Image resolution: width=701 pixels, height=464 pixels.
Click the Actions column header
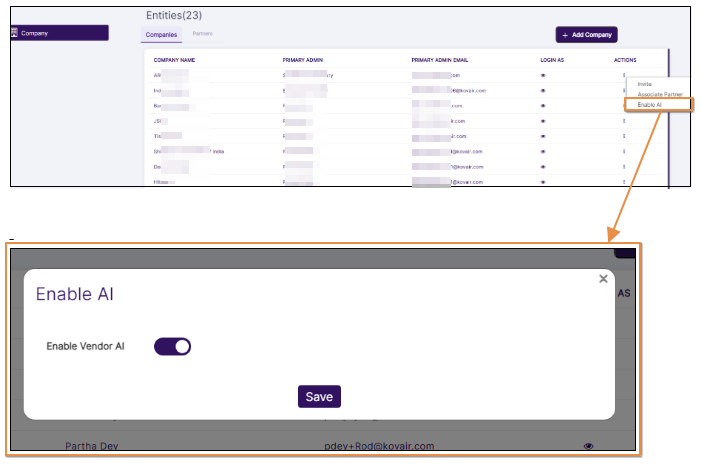point(625,60)
